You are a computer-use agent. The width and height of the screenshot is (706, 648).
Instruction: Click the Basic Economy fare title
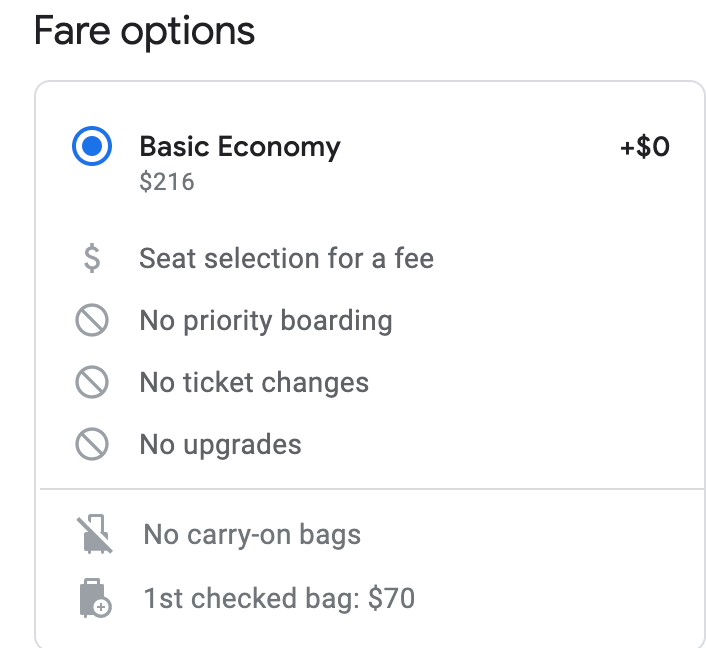(240, 147)
